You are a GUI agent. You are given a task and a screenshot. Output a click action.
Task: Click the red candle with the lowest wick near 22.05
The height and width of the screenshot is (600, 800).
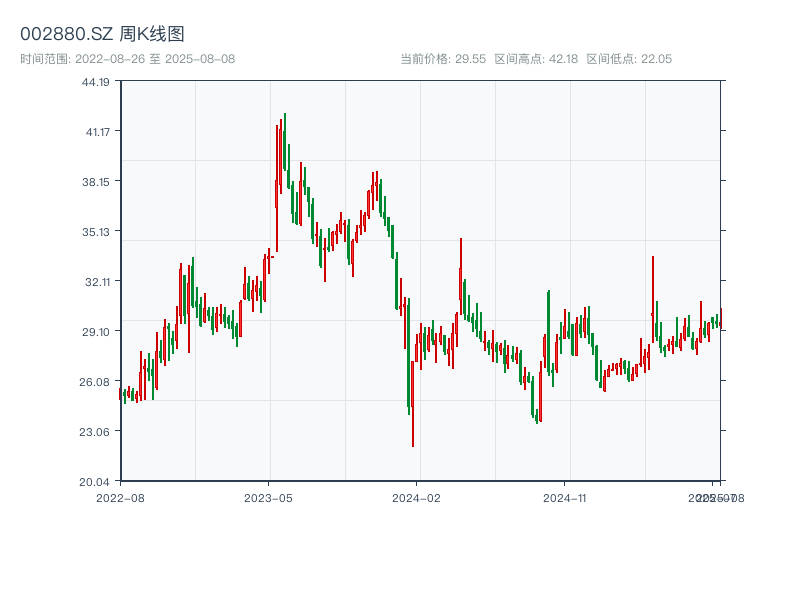413,403
